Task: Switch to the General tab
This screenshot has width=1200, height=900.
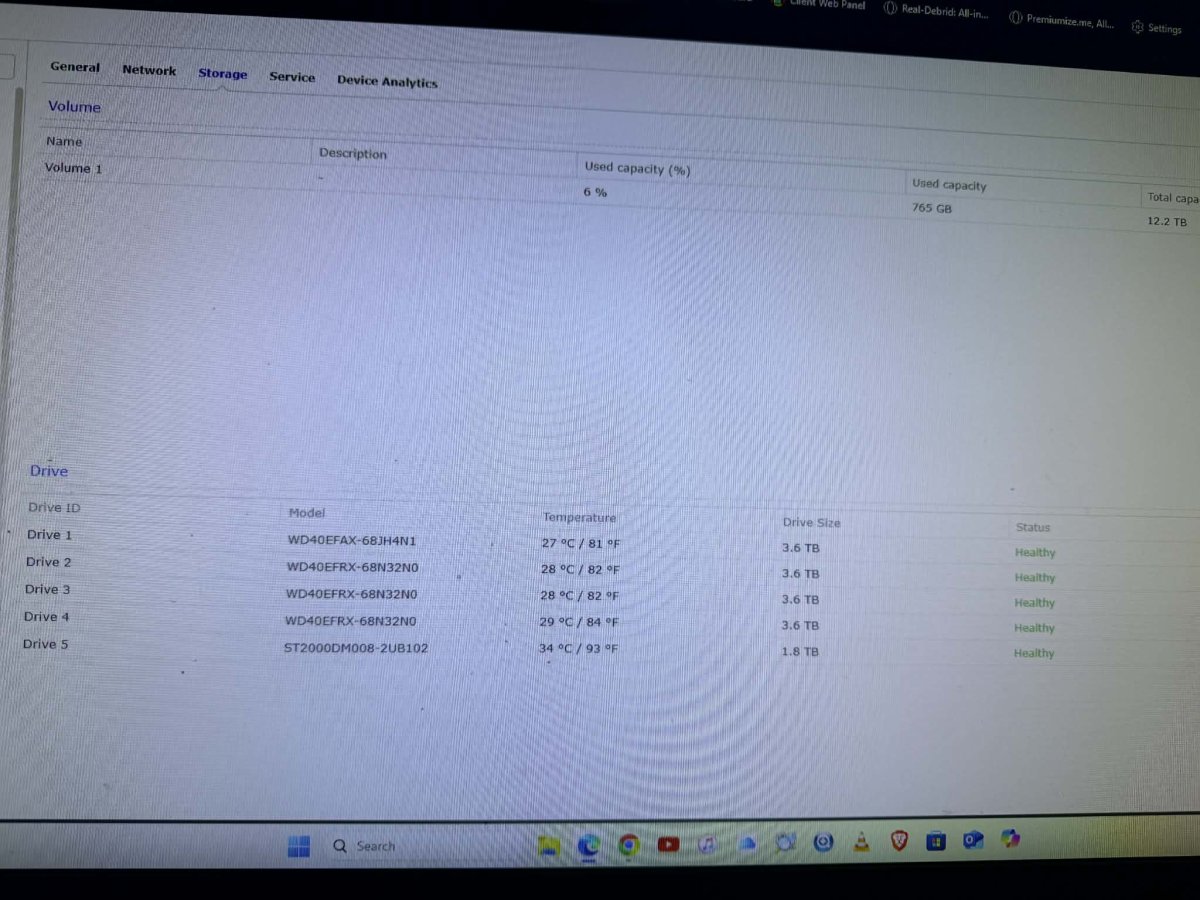Action: [75, 67]
